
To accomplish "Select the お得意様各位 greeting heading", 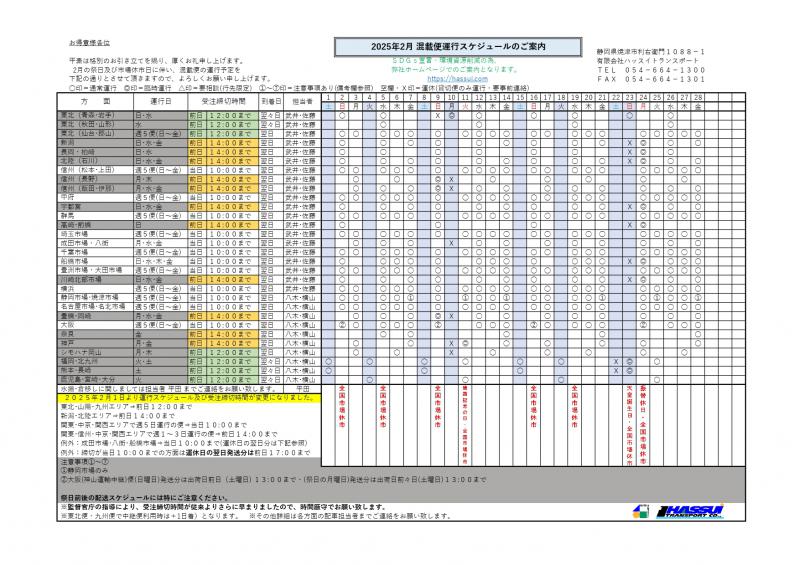I will coord(89,43).
